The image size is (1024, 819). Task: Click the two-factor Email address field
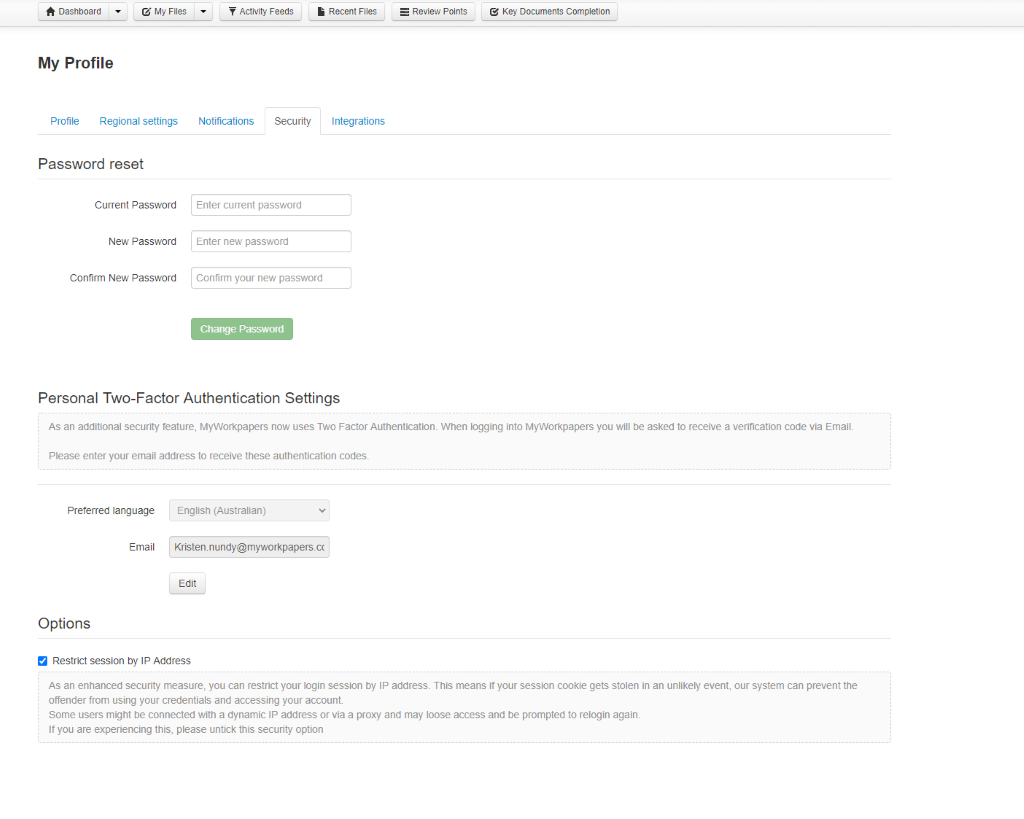pos(249,547)
